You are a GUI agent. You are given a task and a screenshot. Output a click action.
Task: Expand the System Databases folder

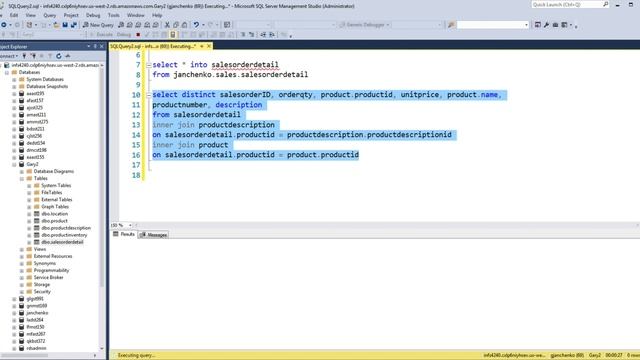tap(14, 79)
